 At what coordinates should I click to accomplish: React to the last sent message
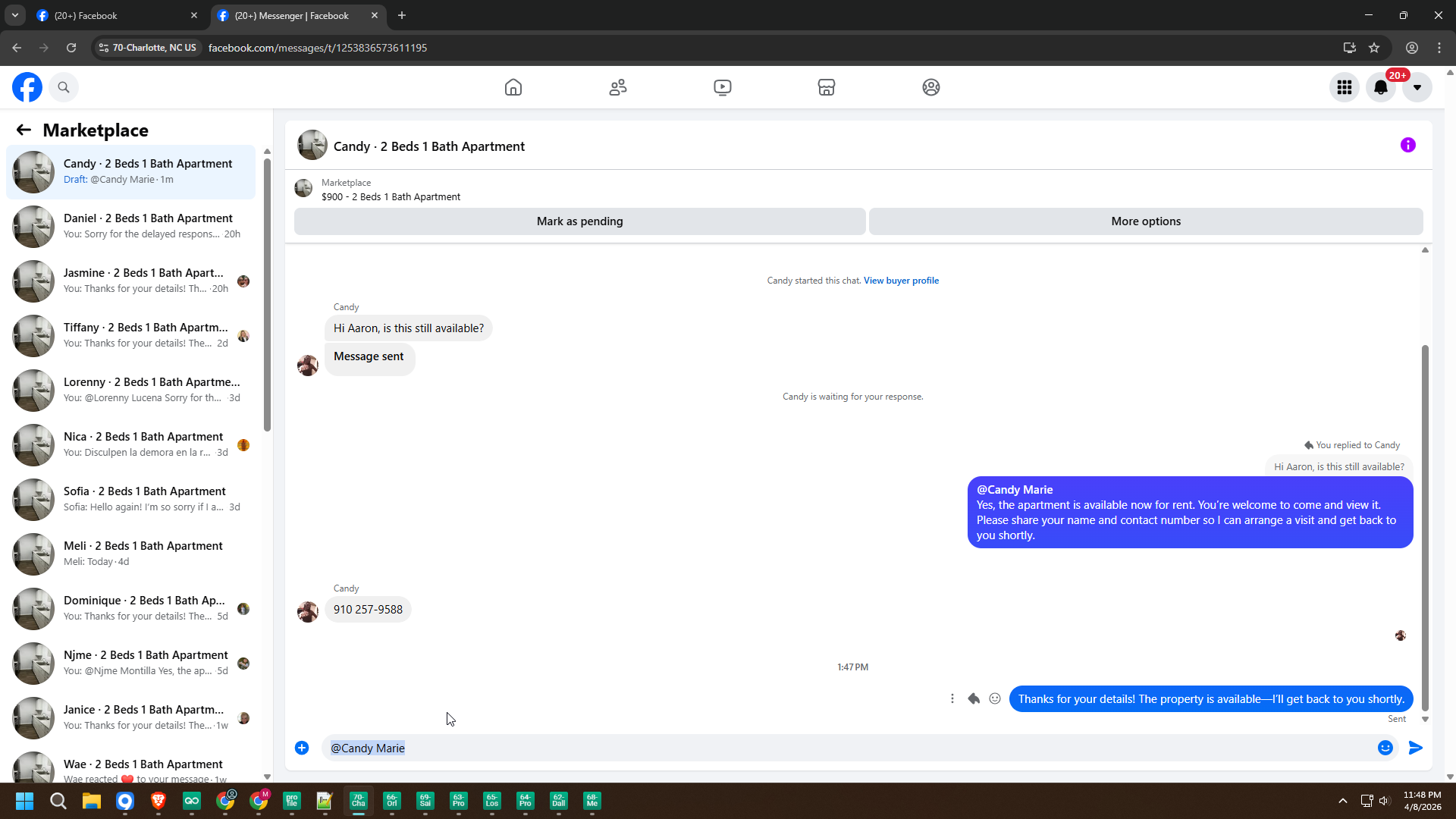(995, 698)
